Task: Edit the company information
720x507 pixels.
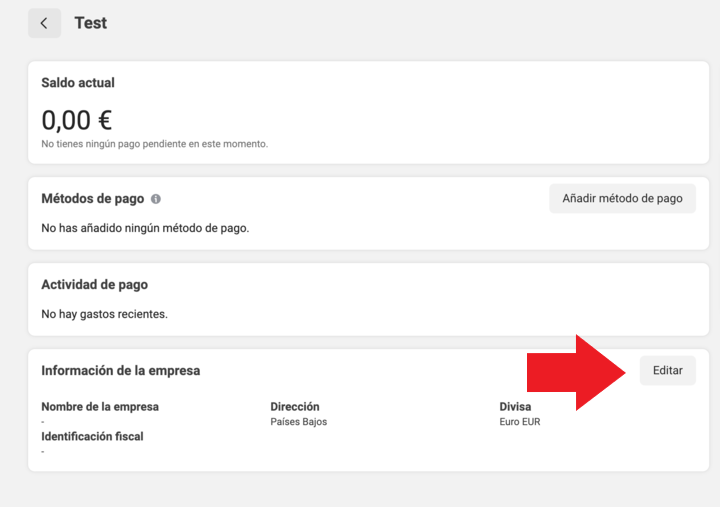Action: pyautogui.click(x=668, y=370)
